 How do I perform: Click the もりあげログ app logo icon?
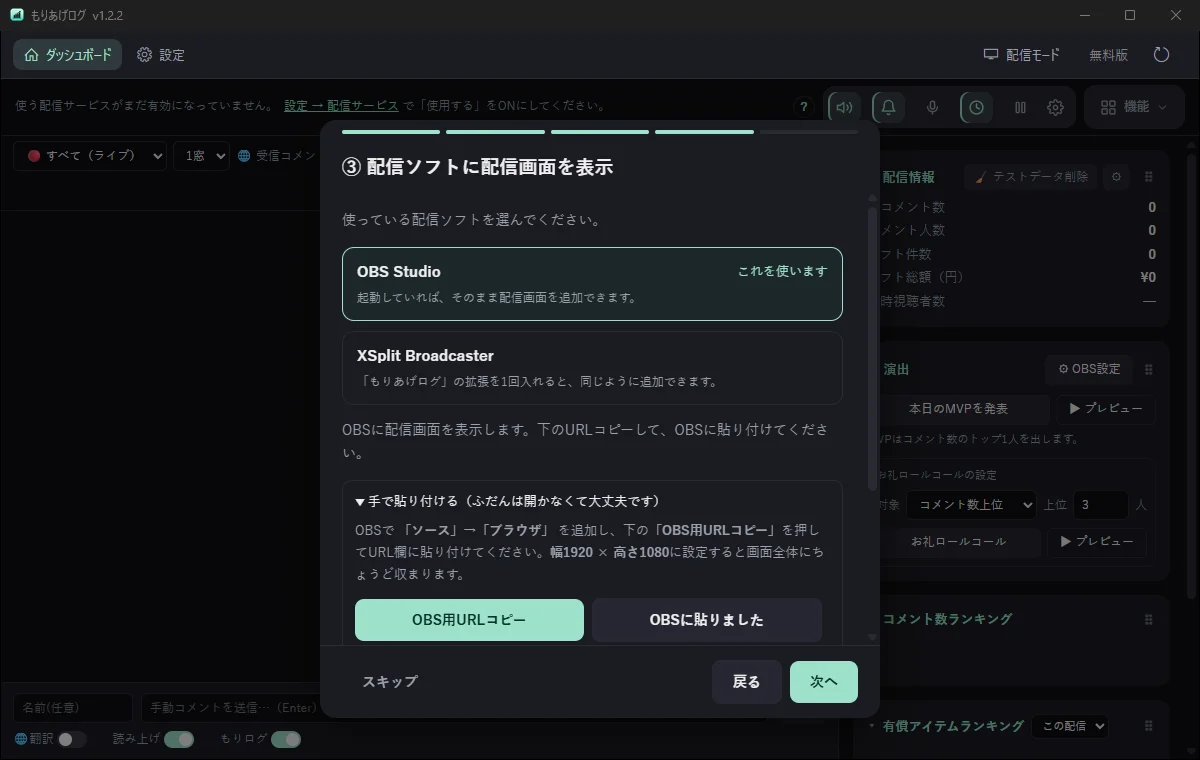[17, 15]
